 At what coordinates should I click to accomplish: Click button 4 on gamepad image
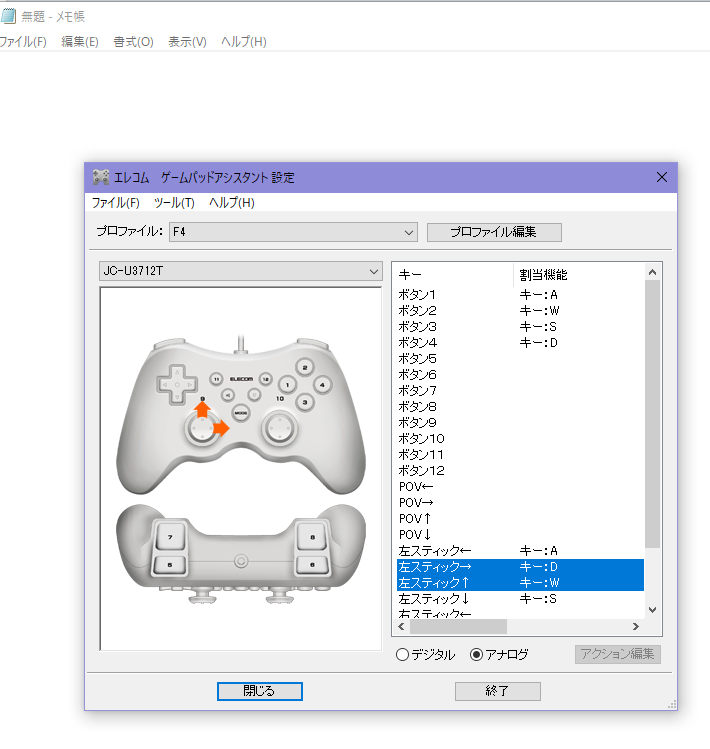[323, 385]
